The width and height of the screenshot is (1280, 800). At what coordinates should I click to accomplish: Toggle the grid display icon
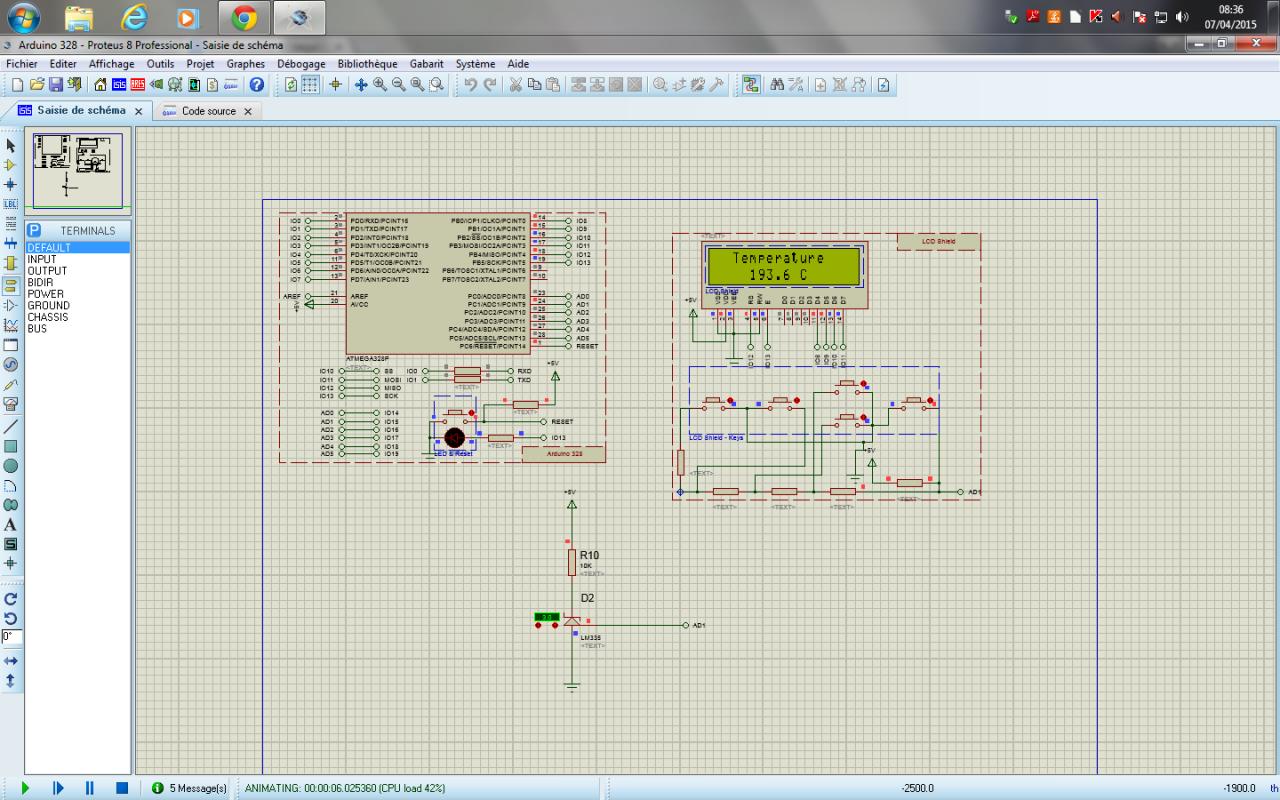click(x=311, y=85)
